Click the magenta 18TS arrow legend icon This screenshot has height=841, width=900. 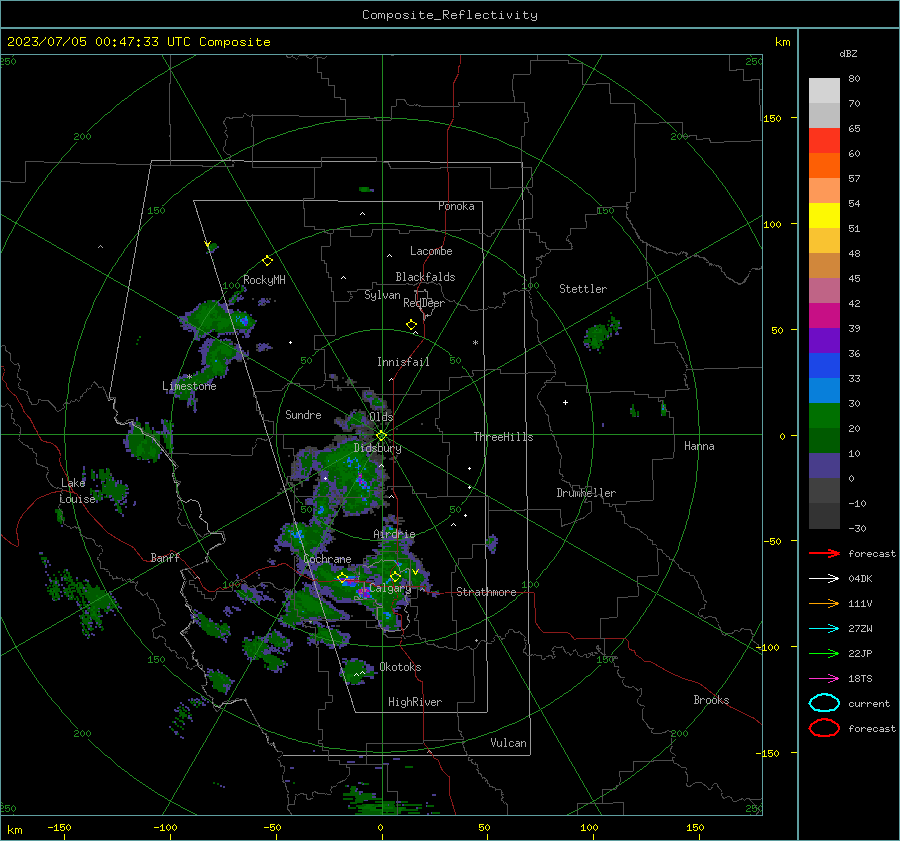(824, 679)
